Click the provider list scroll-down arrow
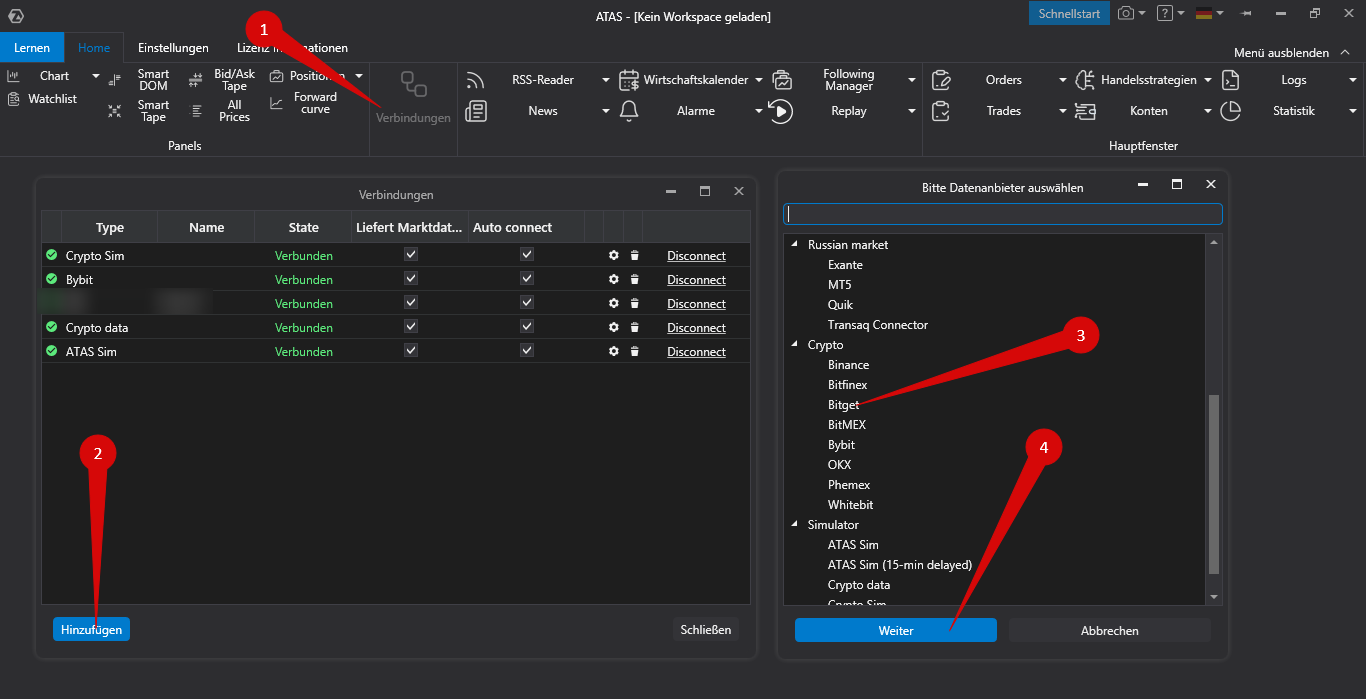 click(x=1215, y=597)
